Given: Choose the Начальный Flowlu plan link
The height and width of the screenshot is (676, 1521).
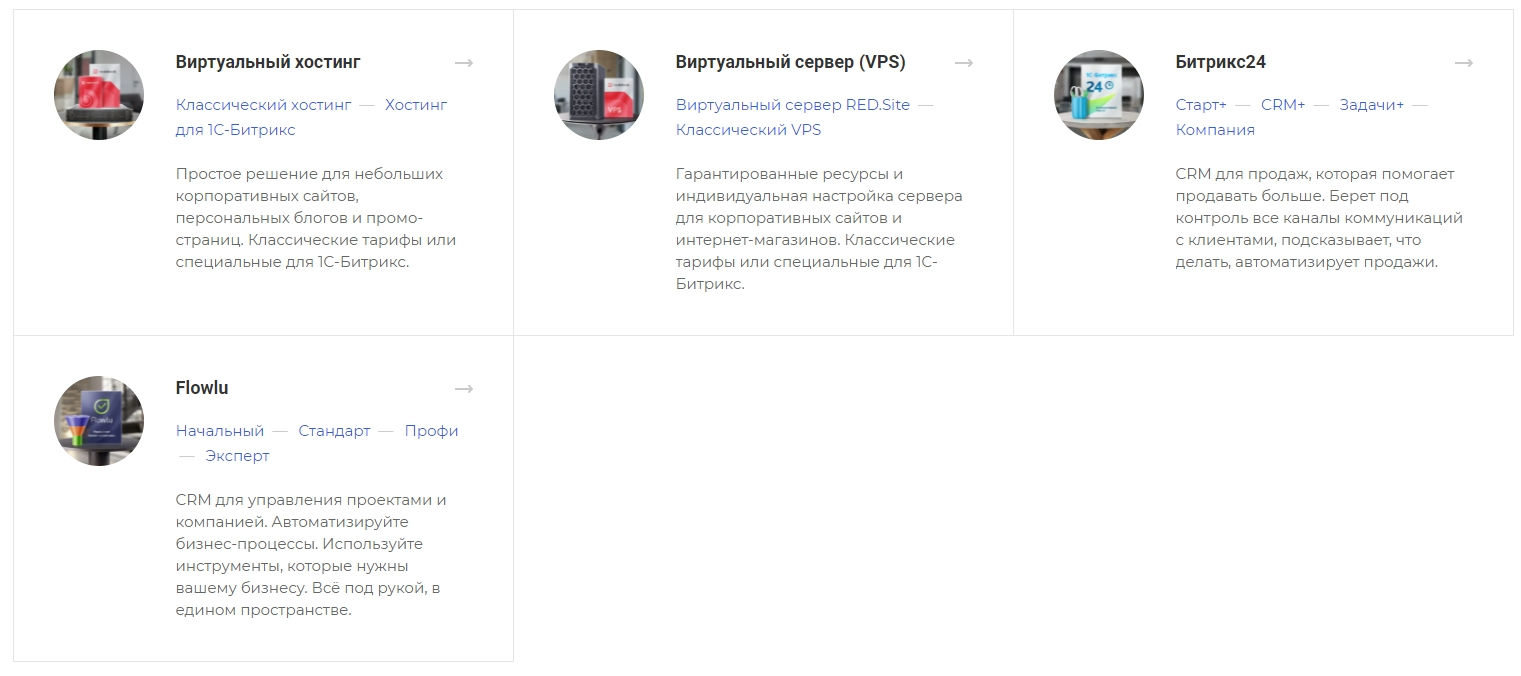Looking at the screenshot, I should pyautogui.click(x=220, y=431).
